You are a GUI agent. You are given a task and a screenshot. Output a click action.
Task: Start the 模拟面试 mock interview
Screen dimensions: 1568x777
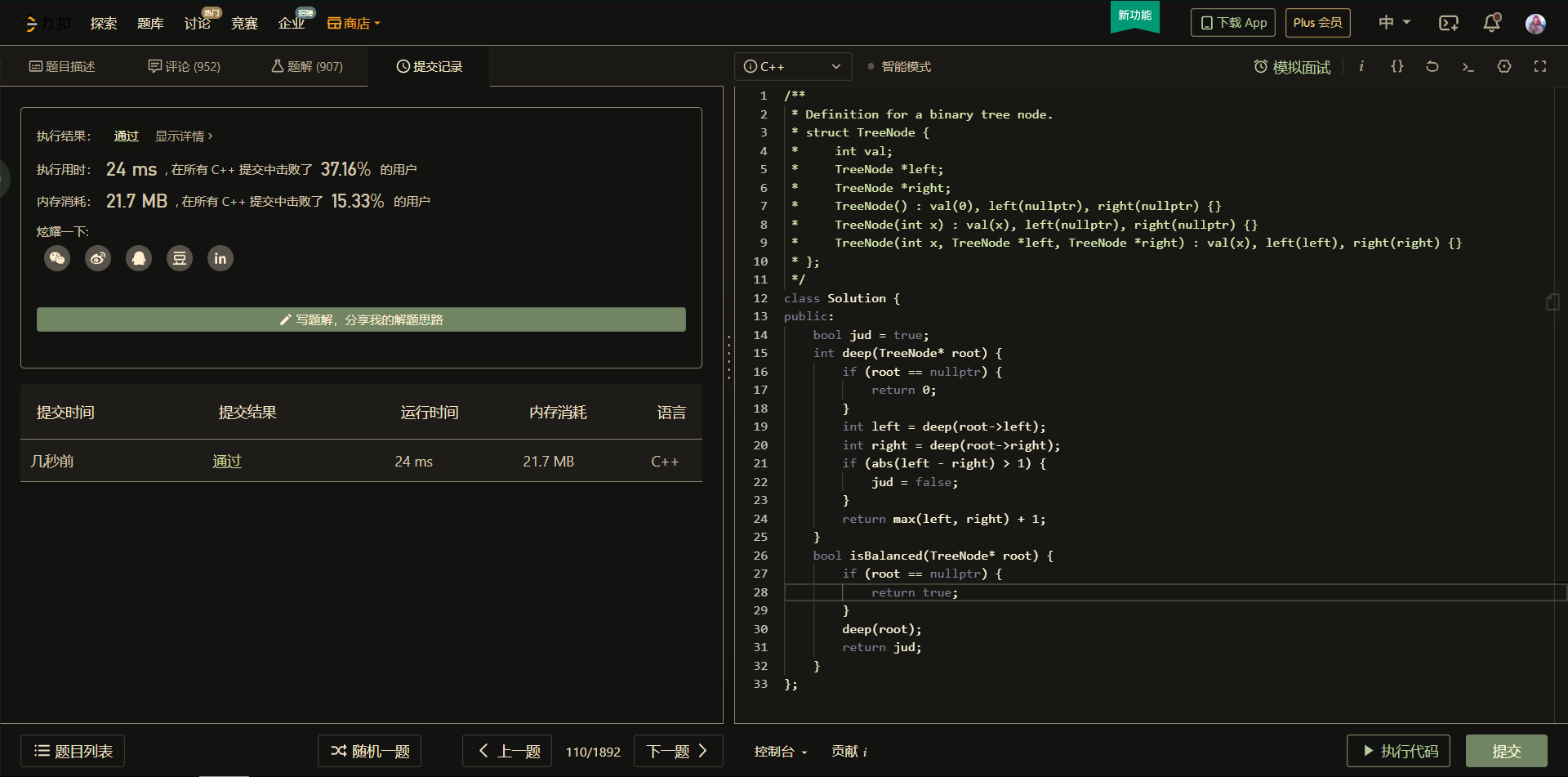pyautogui.click(x=1292, y=67)
